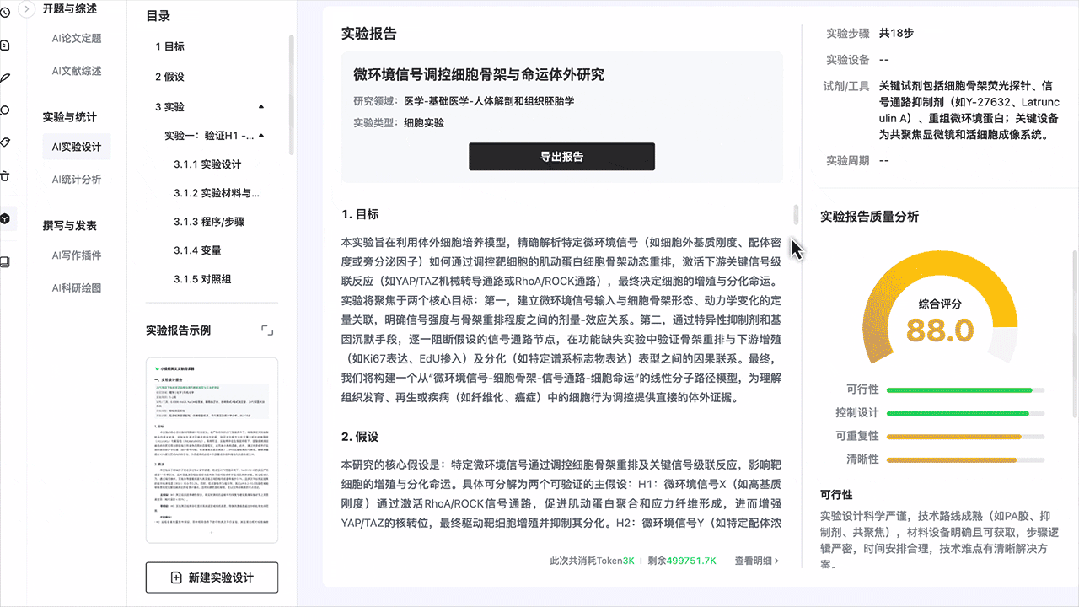Go to 3.1.5 对照组 section
The height and width of the screenshot is (607, 1079).
click(202, 279)
